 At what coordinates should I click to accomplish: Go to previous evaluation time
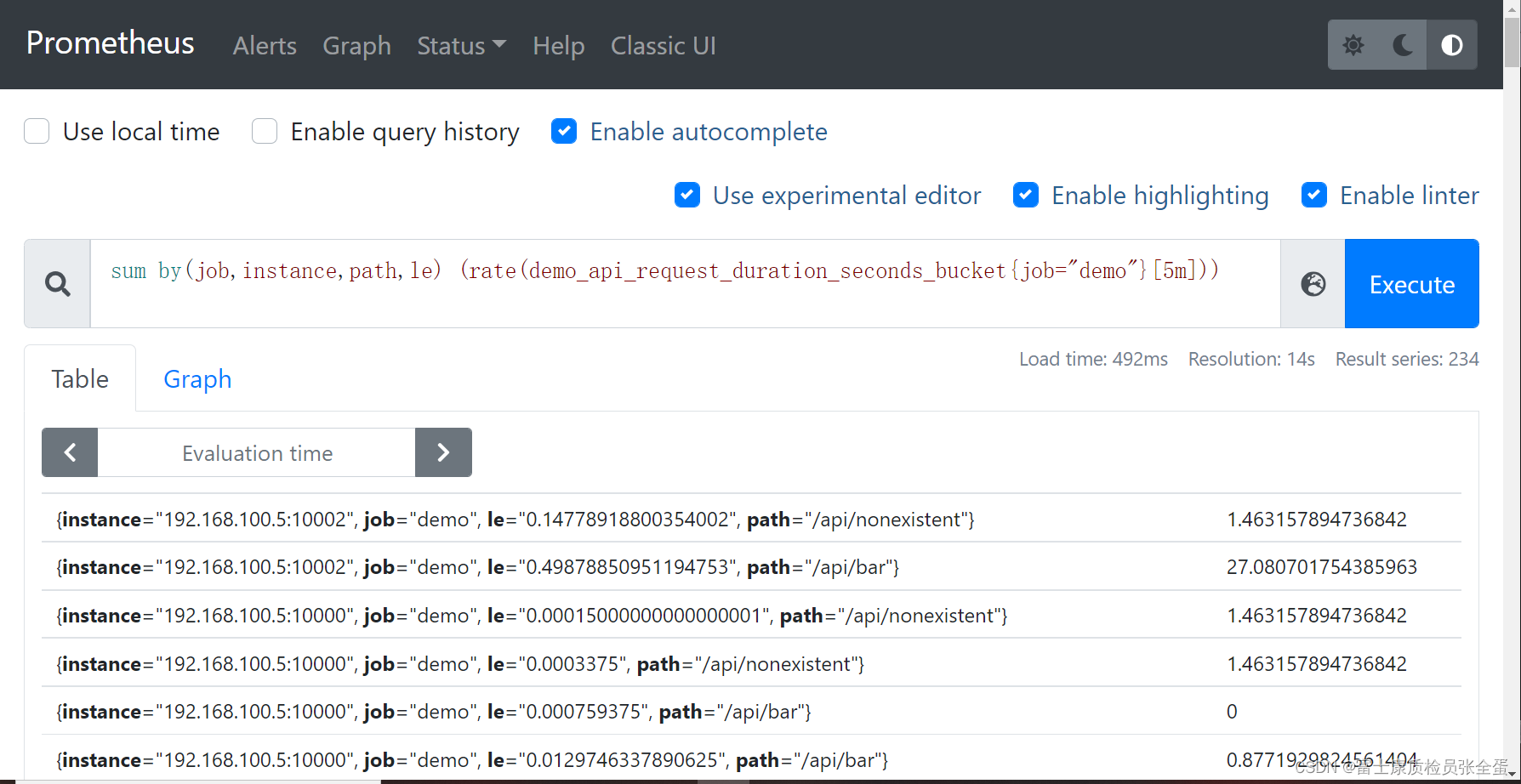[x=70, y=452]
